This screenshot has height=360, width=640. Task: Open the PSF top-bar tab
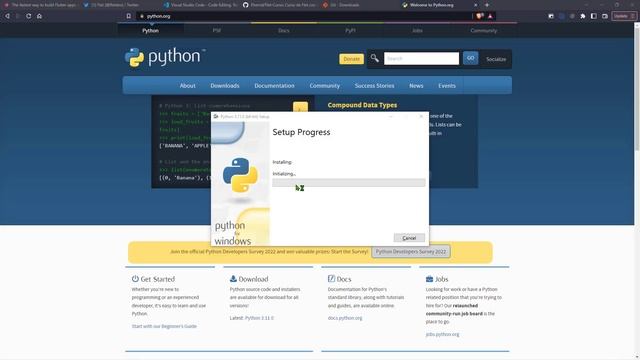tap(217, 31)
